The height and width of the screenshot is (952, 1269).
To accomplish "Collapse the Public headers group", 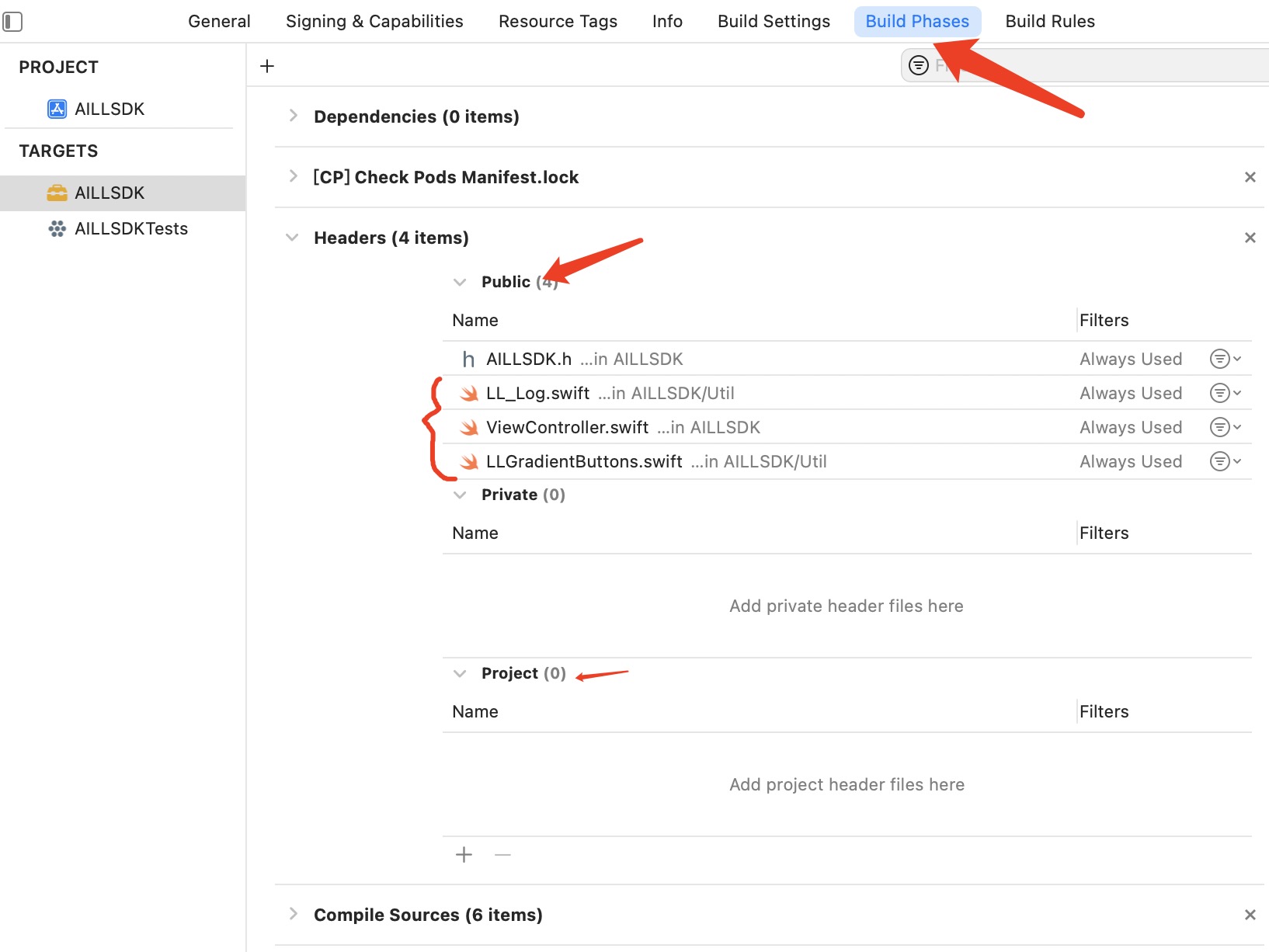I will click(460, 282).
